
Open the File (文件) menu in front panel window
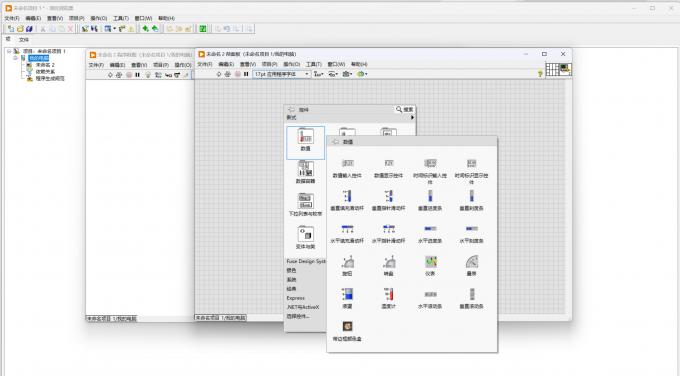[x=205, y=64]
